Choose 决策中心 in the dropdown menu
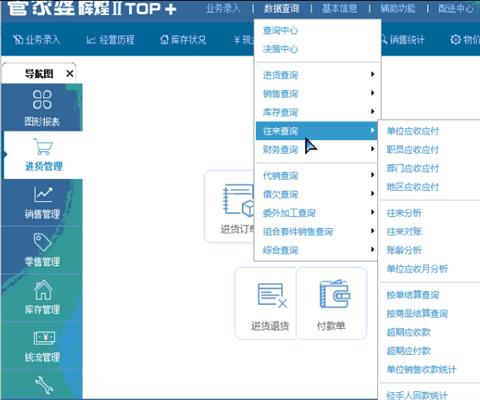Screen dimensions: 480x400 tap(280, 49)
